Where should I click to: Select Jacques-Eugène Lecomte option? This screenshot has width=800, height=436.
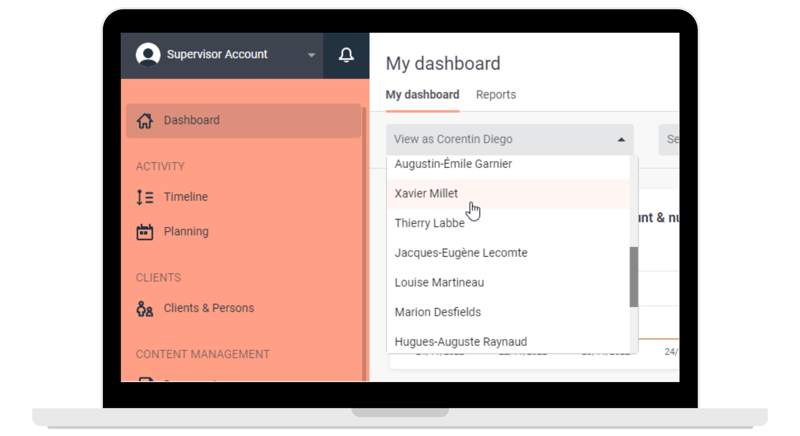[x=461, y=253]
